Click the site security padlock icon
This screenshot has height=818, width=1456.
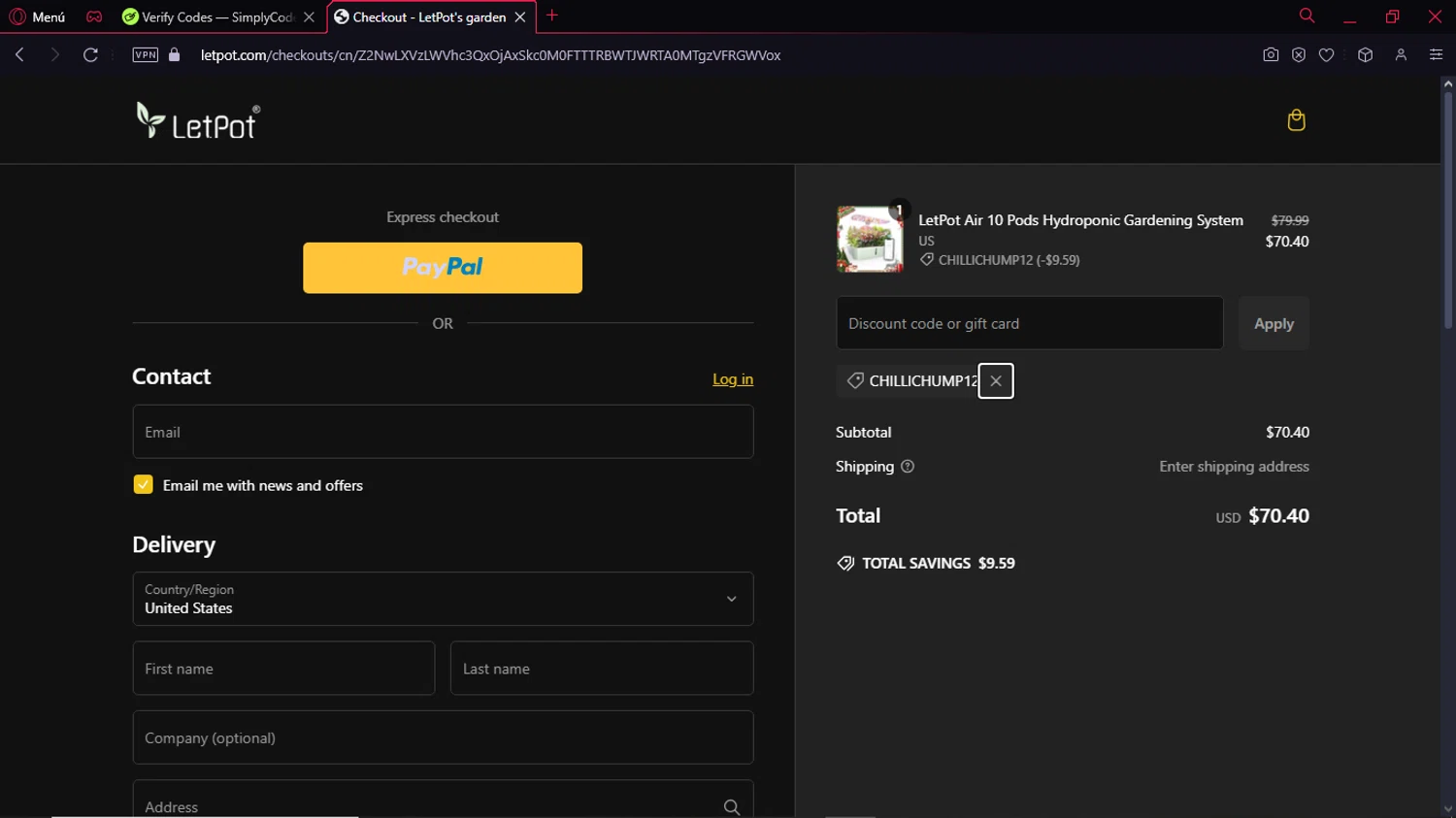(175, 55)
